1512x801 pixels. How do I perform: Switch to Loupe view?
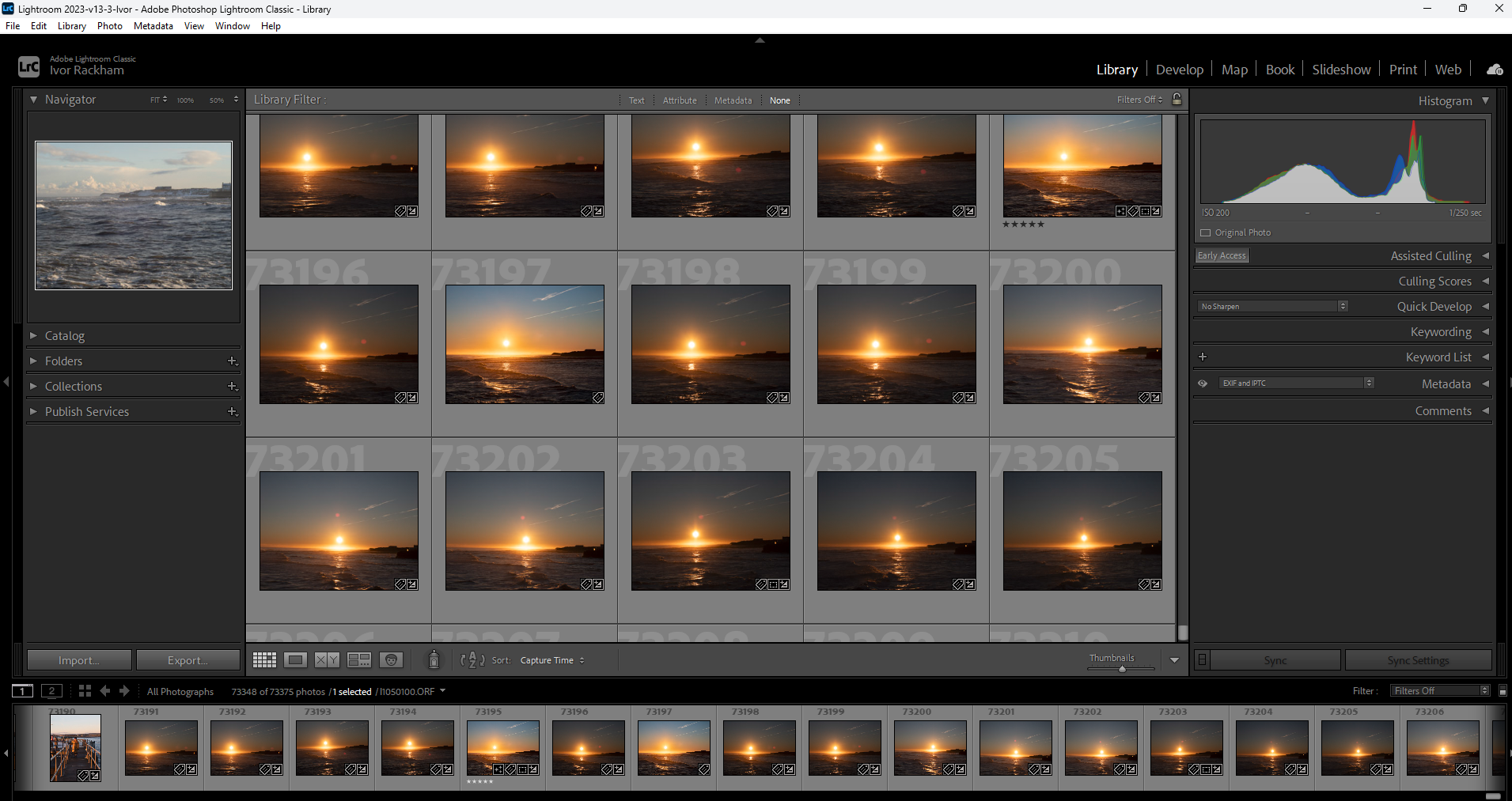click(295, 659)
